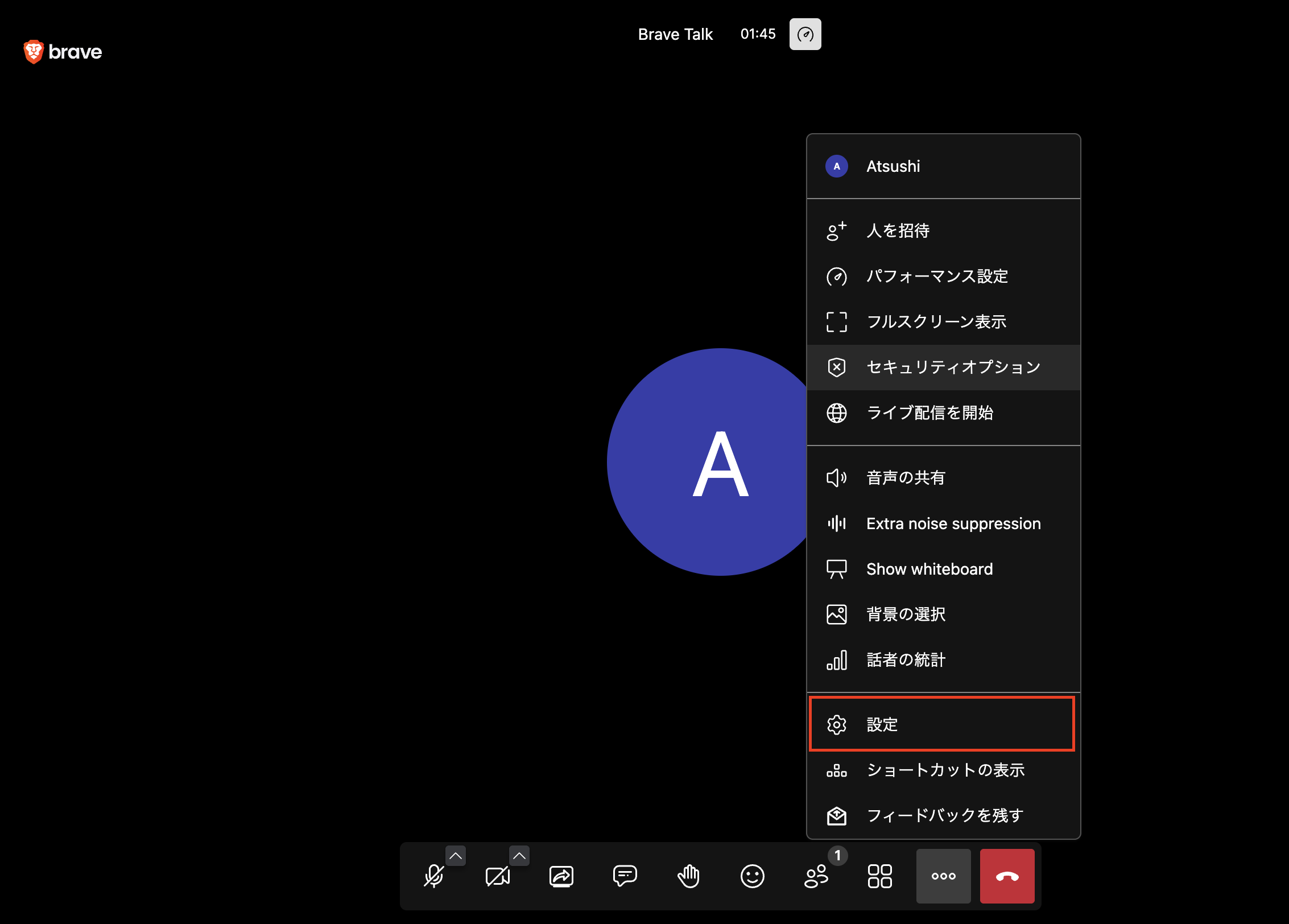The width and height of the screenshot is (1289, 924).
Task: Hang up the call
Action: pyautogui.click(x=1007, y=876)
